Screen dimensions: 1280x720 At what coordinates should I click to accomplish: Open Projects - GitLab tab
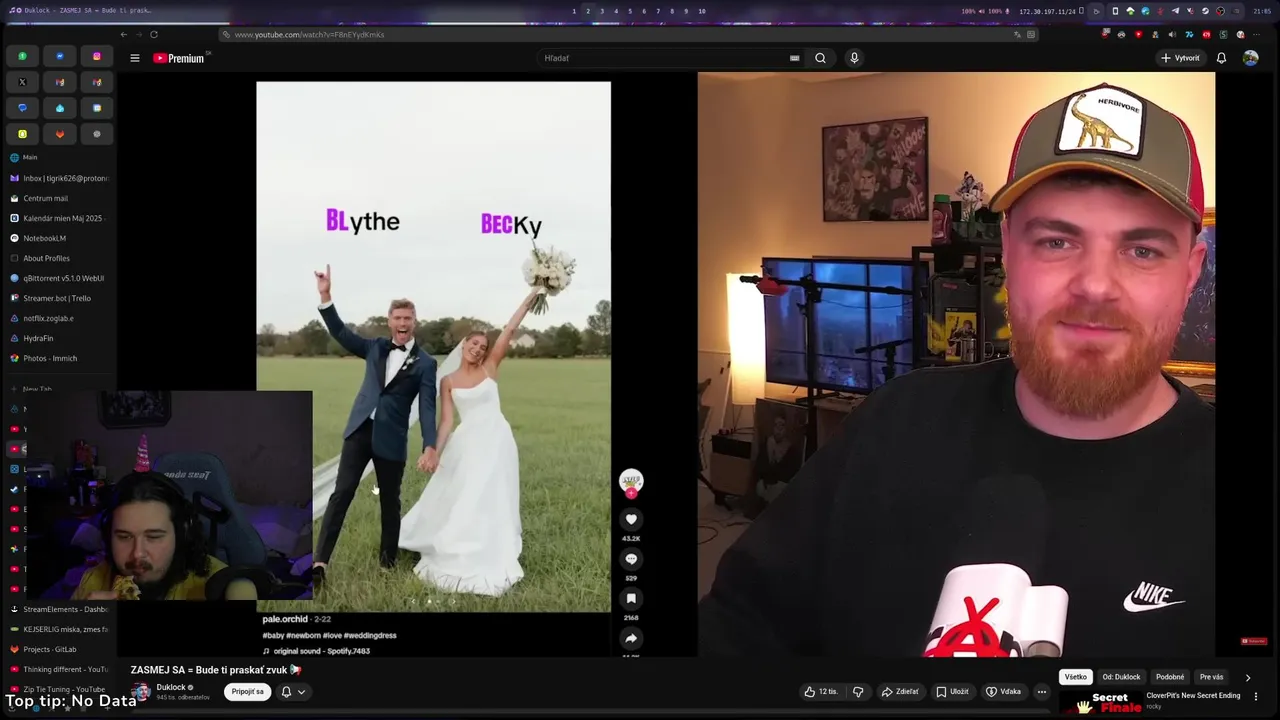pos(59,649)
